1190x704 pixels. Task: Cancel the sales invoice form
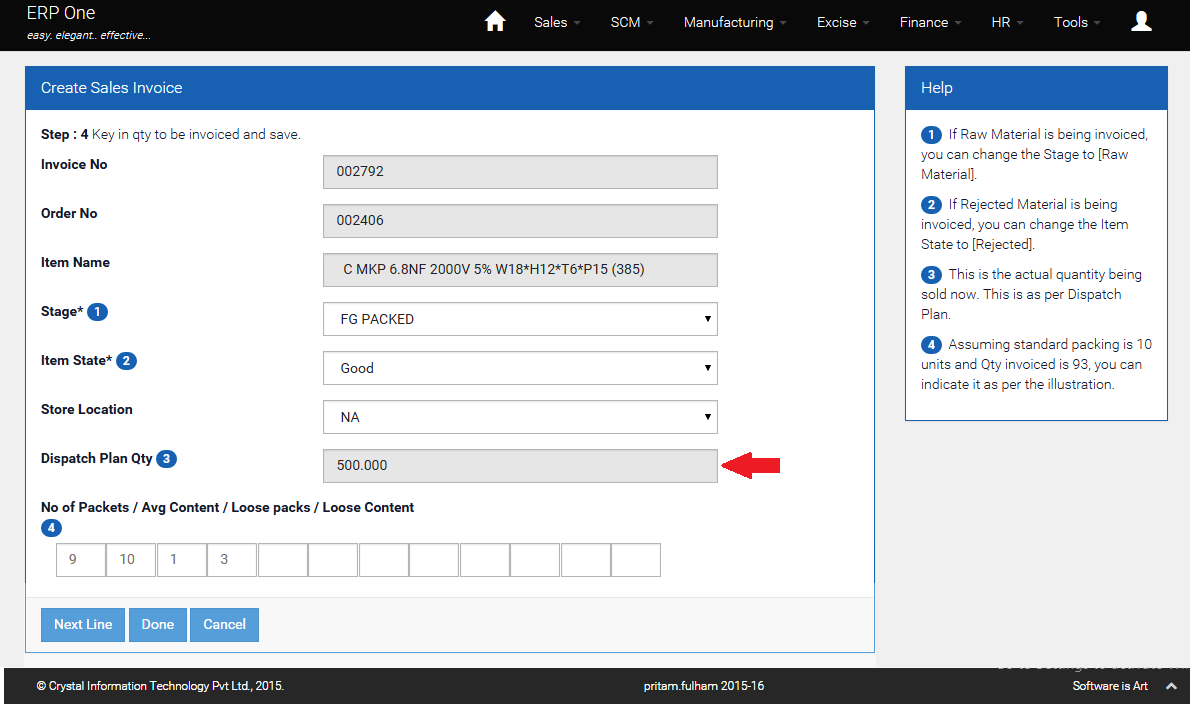tap(224, 624)
